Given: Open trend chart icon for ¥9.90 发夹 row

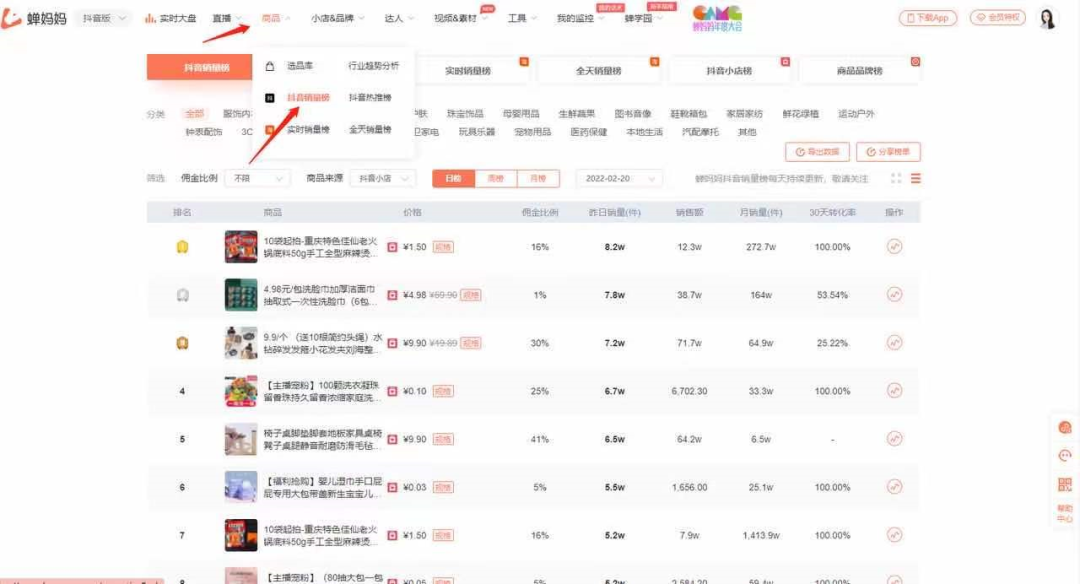Looking at the screenshot, I should [894, 342].
